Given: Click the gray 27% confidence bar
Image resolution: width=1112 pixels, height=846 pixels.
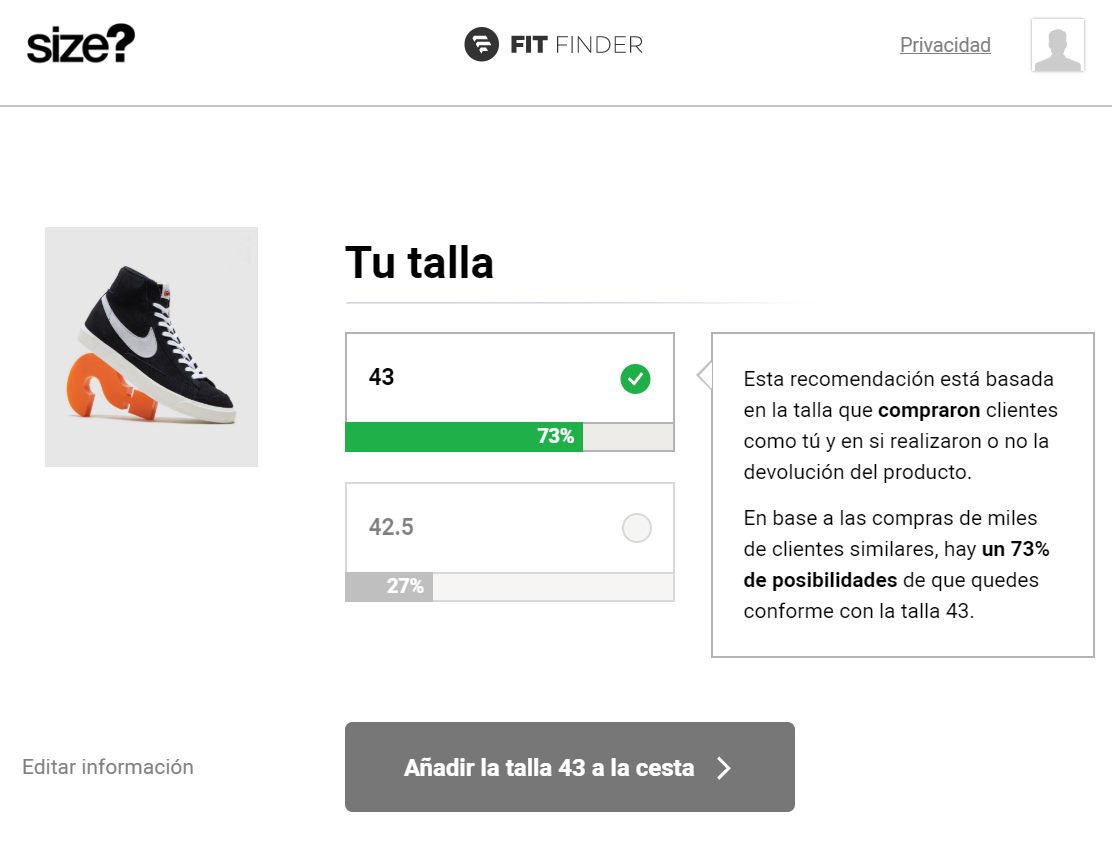Looking at the screenshot, I should pos(388,587).
